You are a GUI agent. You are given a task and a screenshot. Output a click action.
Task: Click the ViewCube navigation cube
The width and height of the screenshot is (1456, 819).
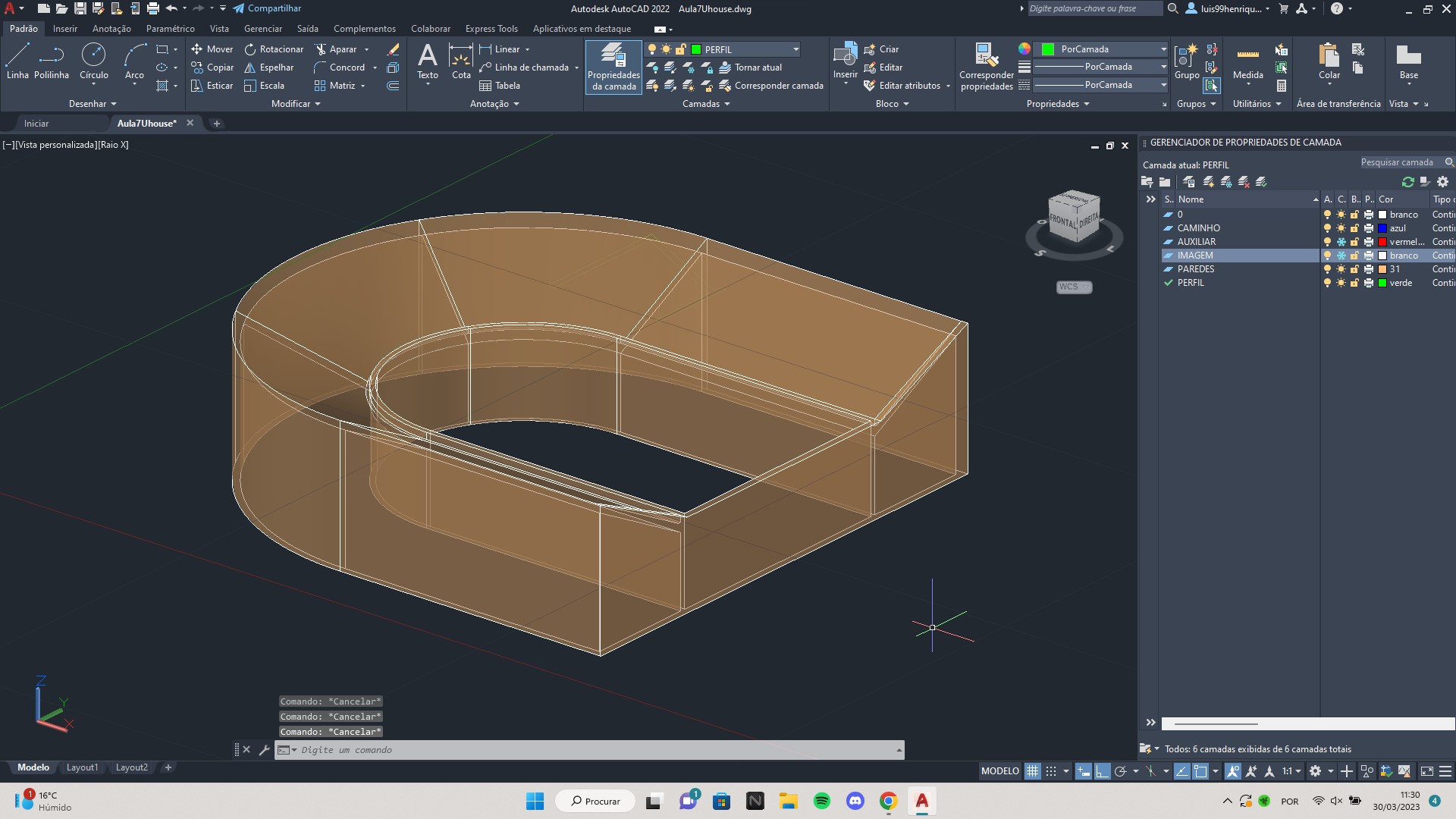(x=1074, y=218)
